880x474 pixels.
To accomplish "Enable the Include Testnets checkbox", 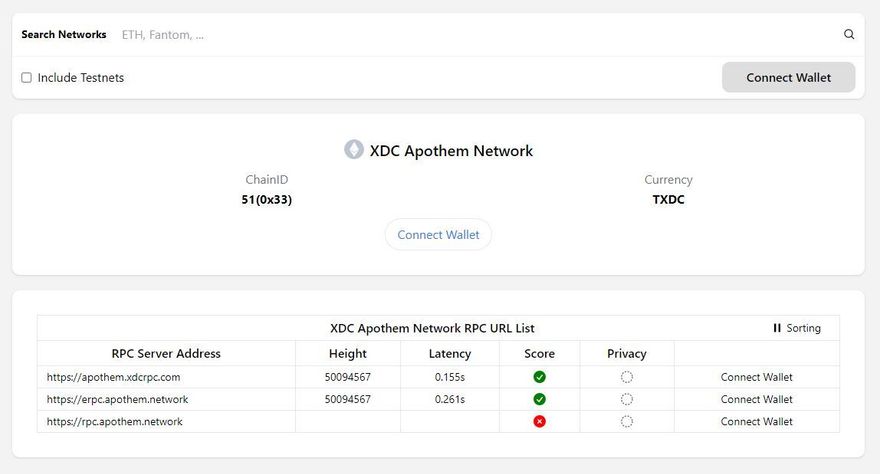I will click(27, 78).
